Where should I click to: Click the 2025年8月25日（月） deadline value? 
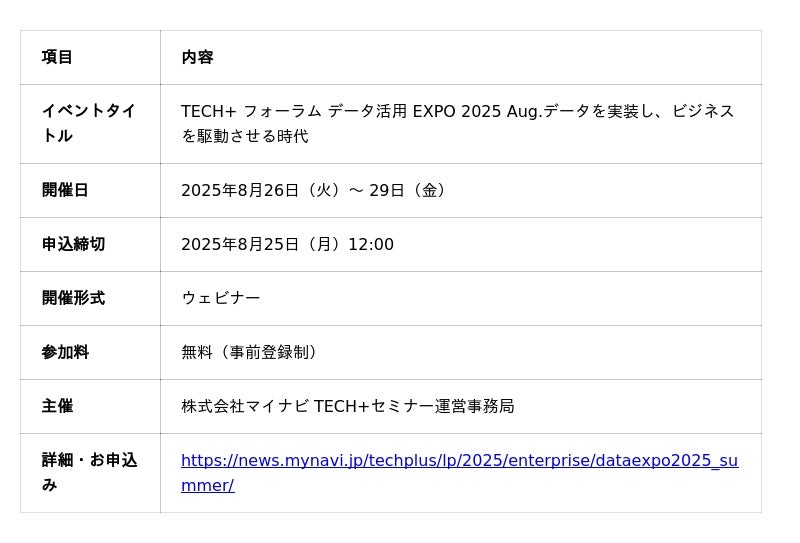[x=260, y=244]
